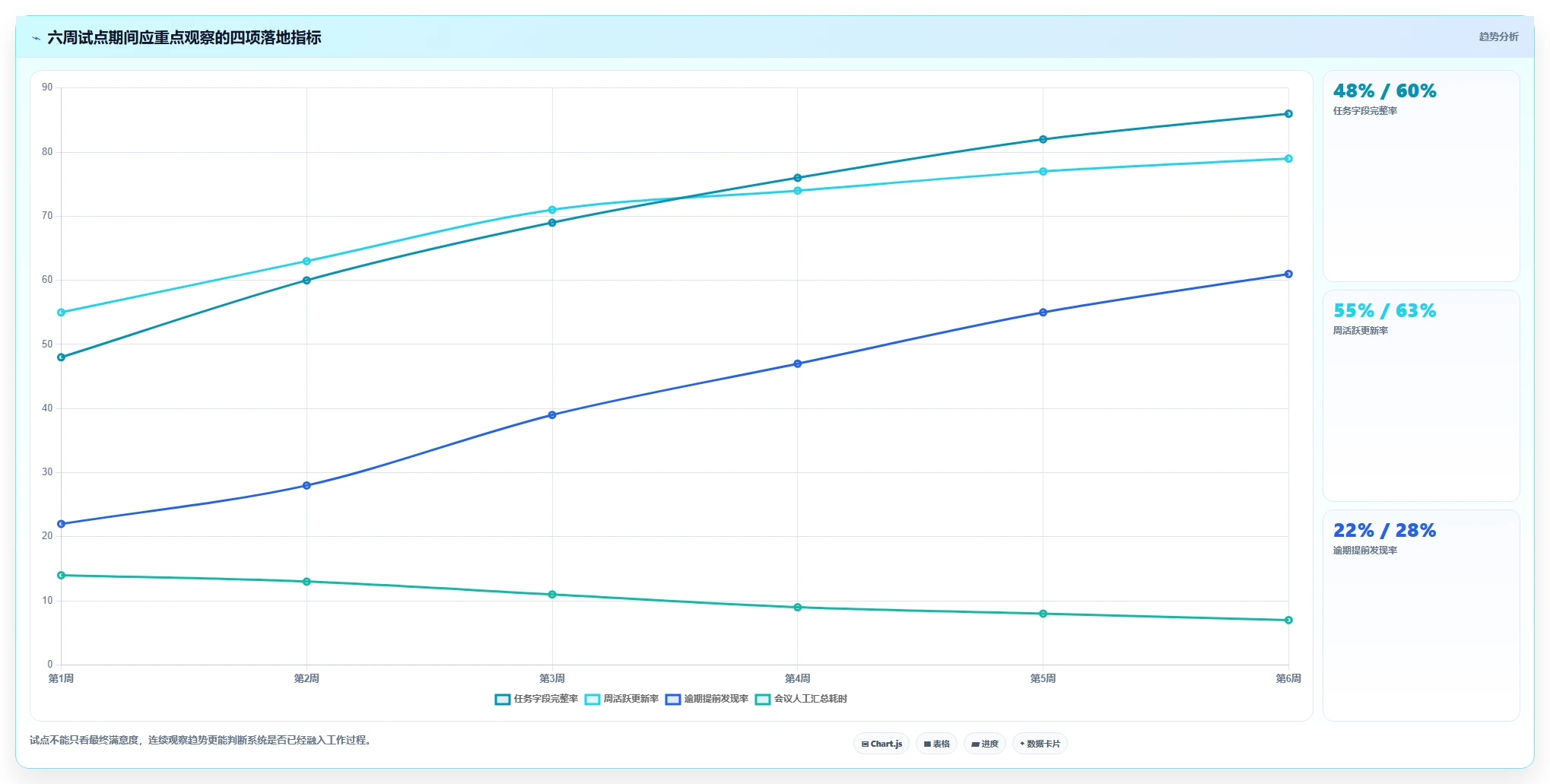This screenshot has height=784, width=1550.
Task: Click the 进度 chip
Action: click(985, 744)
